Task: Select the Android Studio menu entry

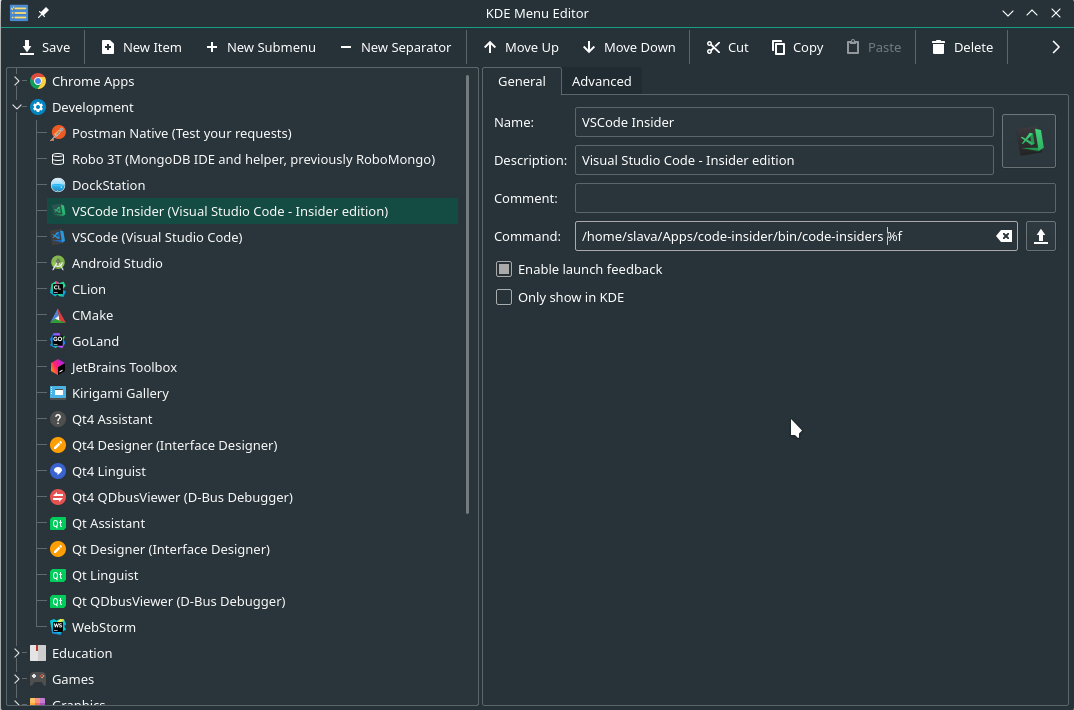Action: [x=116, y=263]
